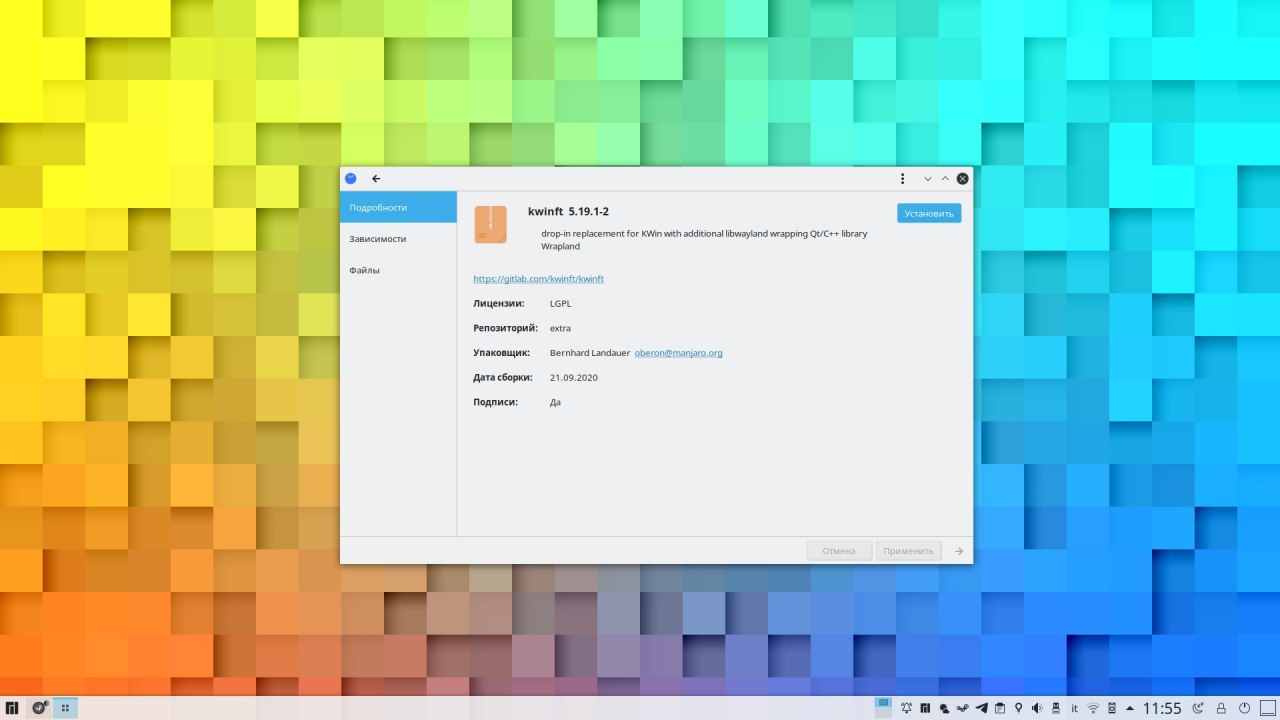This screenshot has width=1280, height=720.
Task: Click the Отмена button
Action: [x=839, y=551]
